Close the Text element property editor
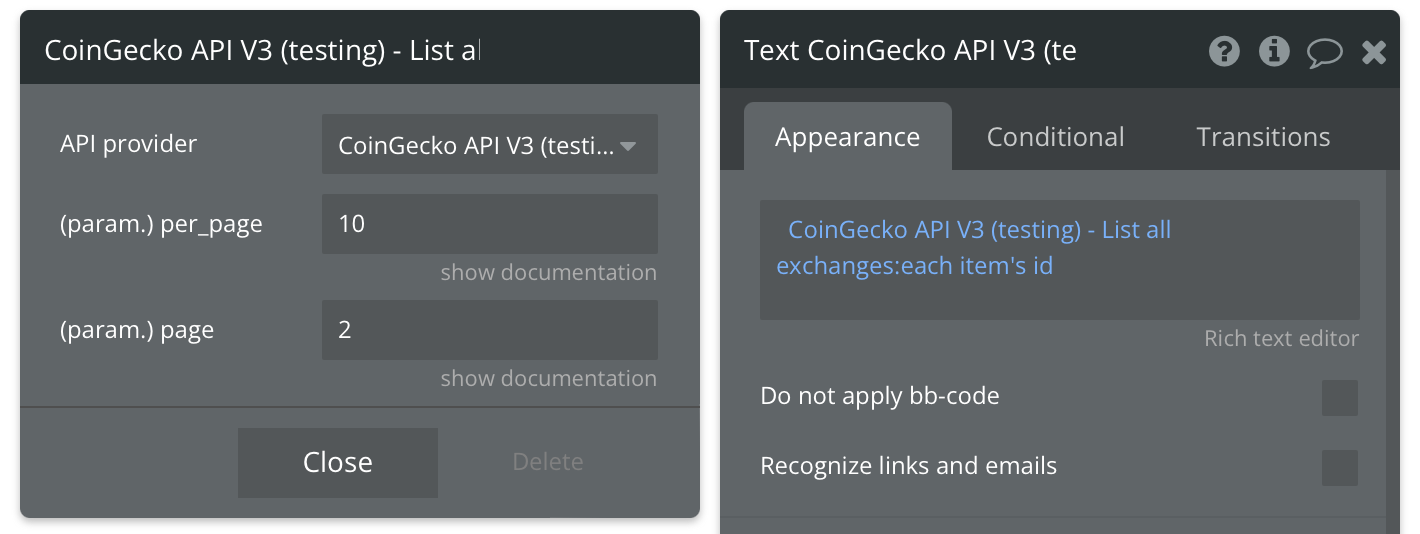Image resolution: width=1420 pixels, height=534 pixels. coord(1374,52)
